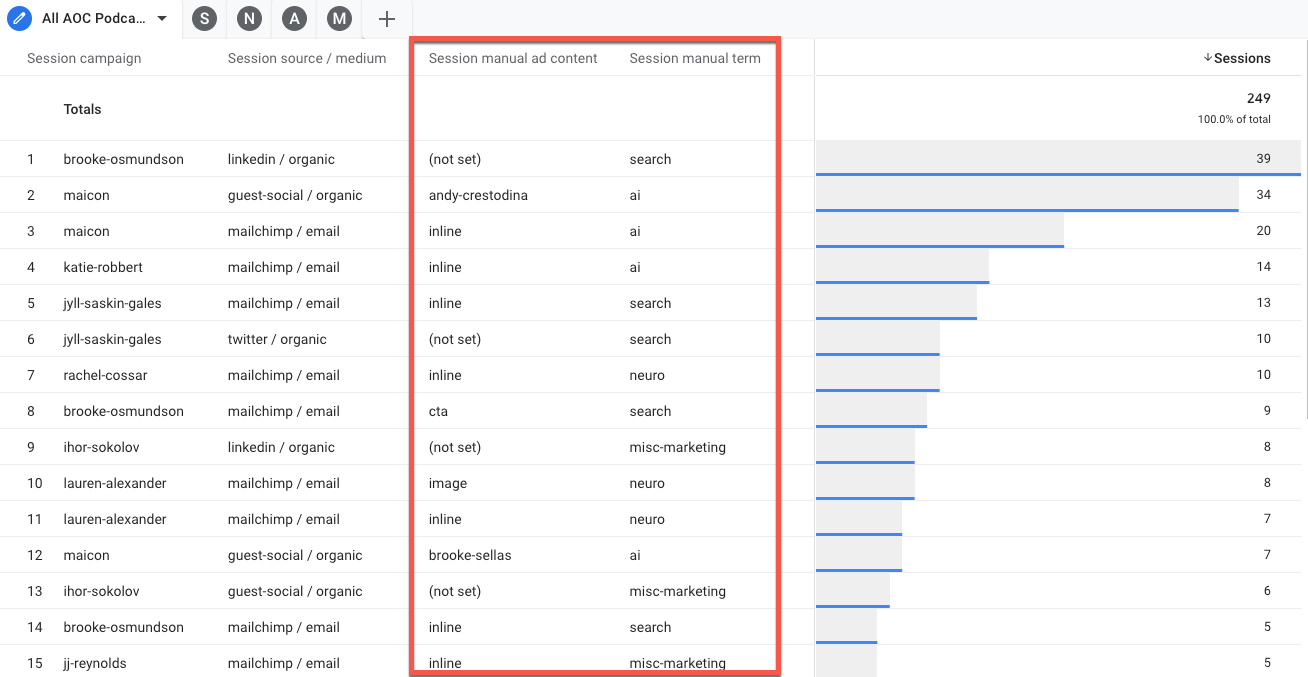Click guest-social / organic in row 2
This screenshot has width=1308, height=677.
[295, 195]
